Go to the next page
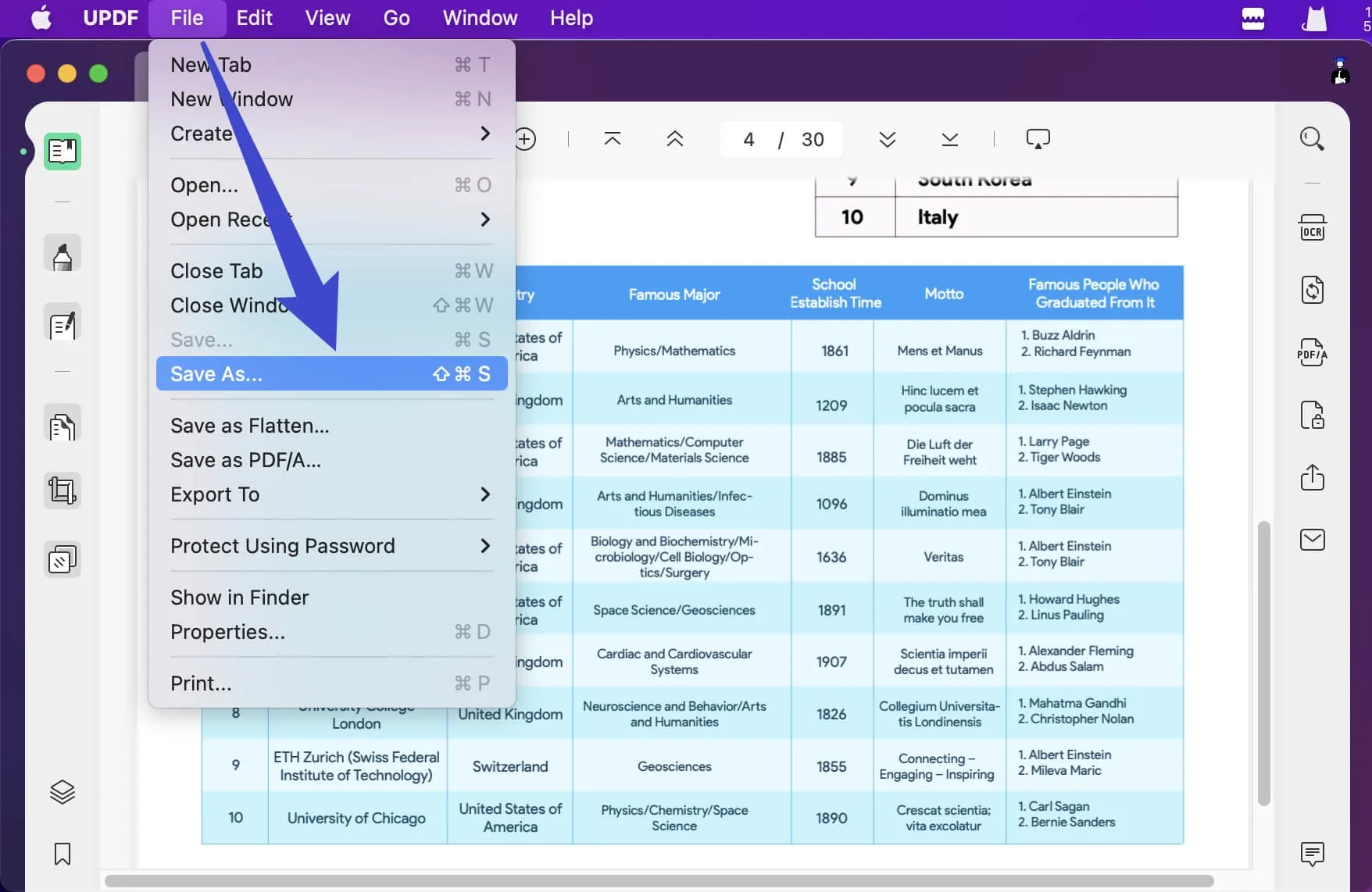 (x=887, y=139)
